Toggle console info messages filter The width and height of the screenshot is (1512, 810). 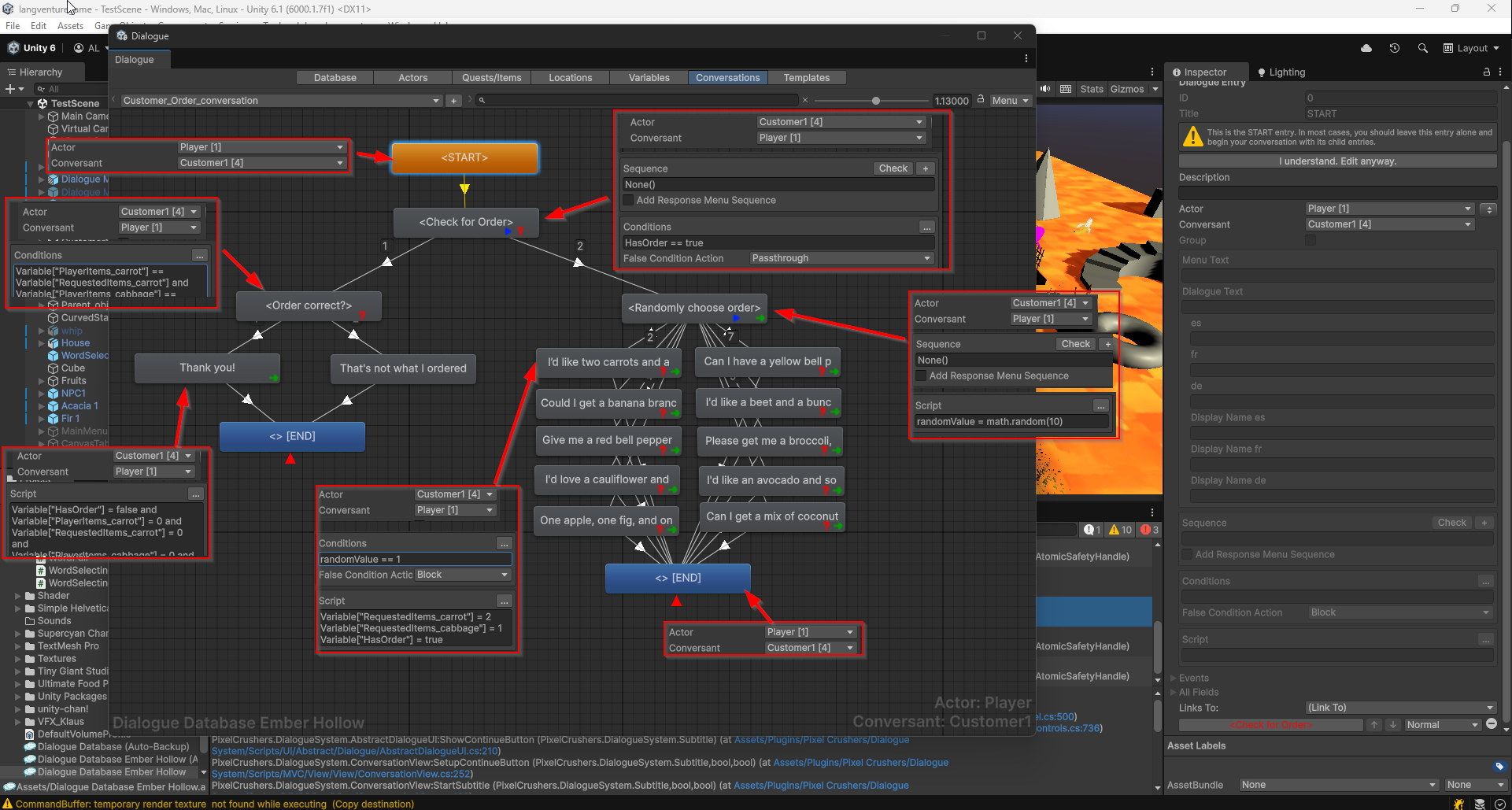(1092, 530)
